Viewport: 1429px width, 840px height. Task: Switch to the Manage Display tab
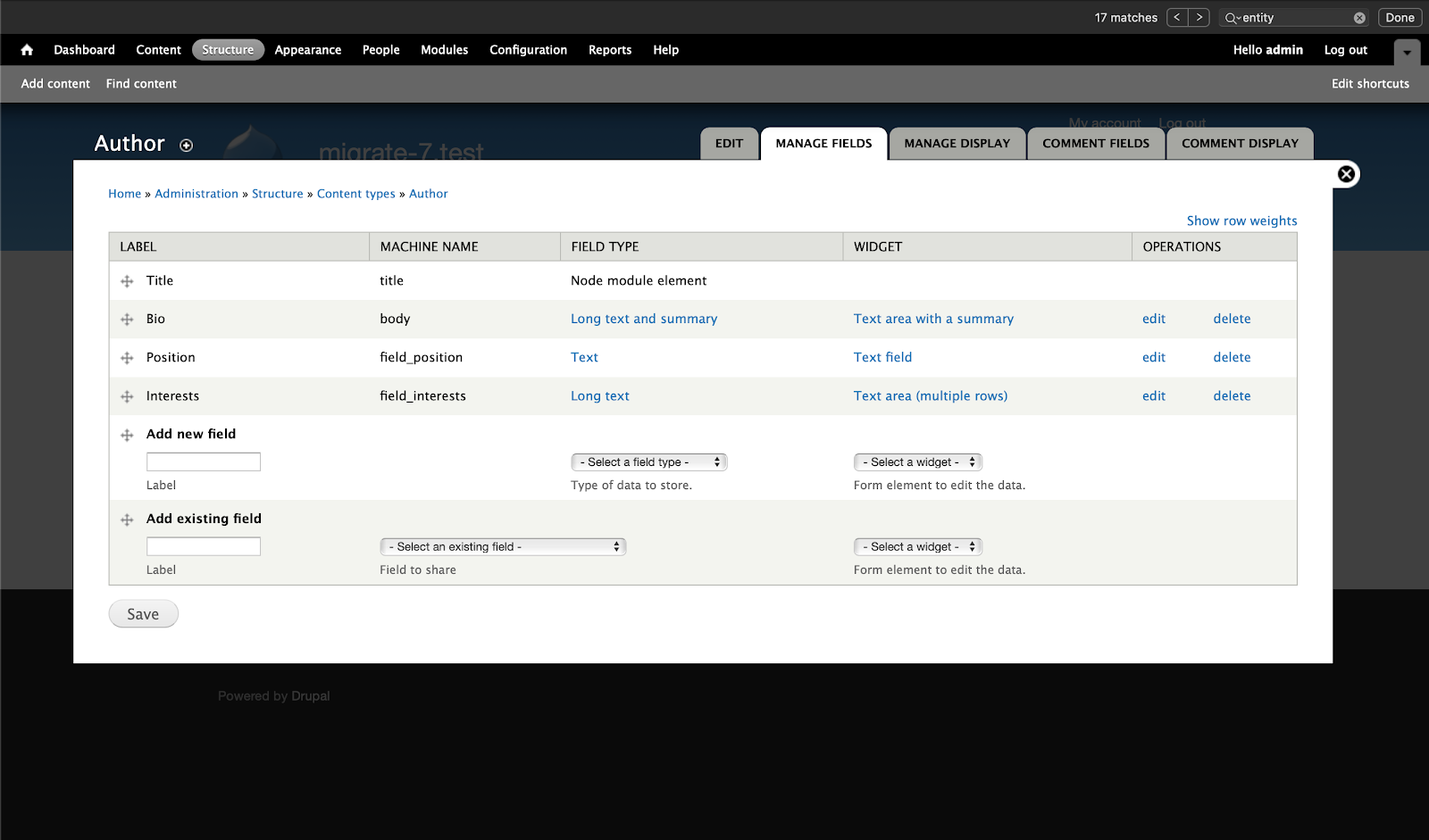[957, 144]
